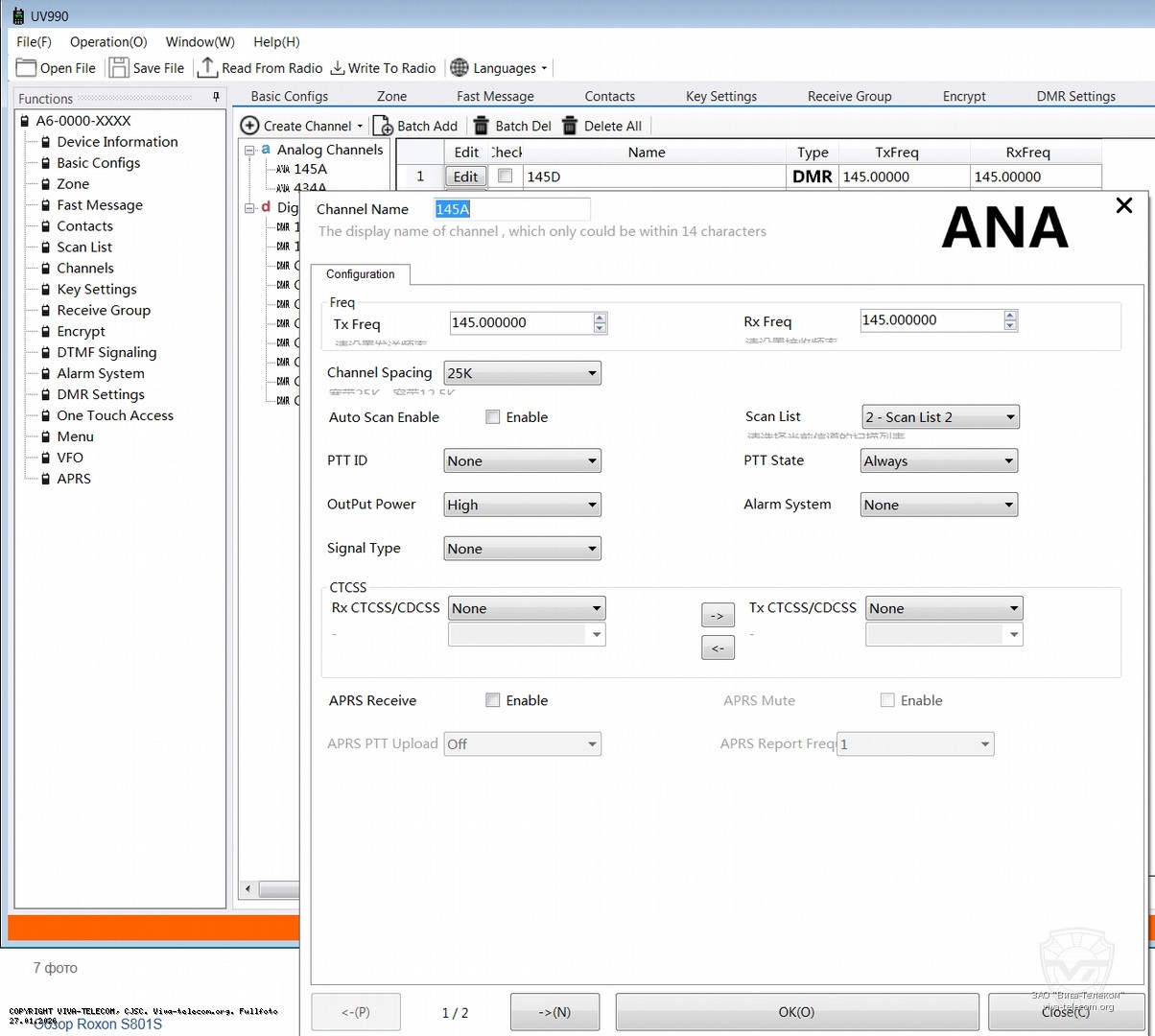This screenshot has width=1155, height=1036.
Task: Open the Operation menu
Action: click(108, 42)
